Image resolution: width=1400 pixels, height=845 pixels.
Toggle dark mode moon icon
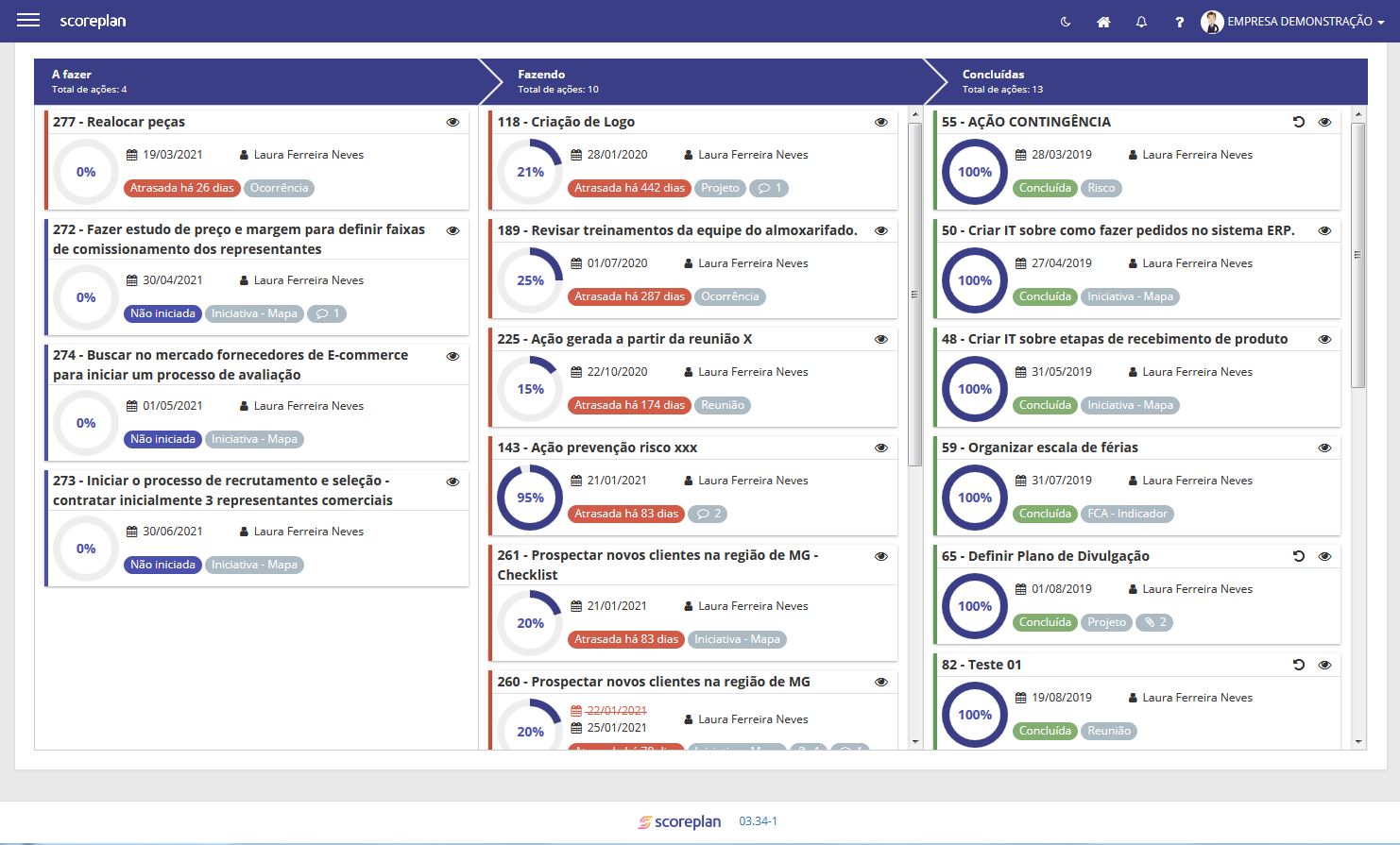(x=1066, y=22)
